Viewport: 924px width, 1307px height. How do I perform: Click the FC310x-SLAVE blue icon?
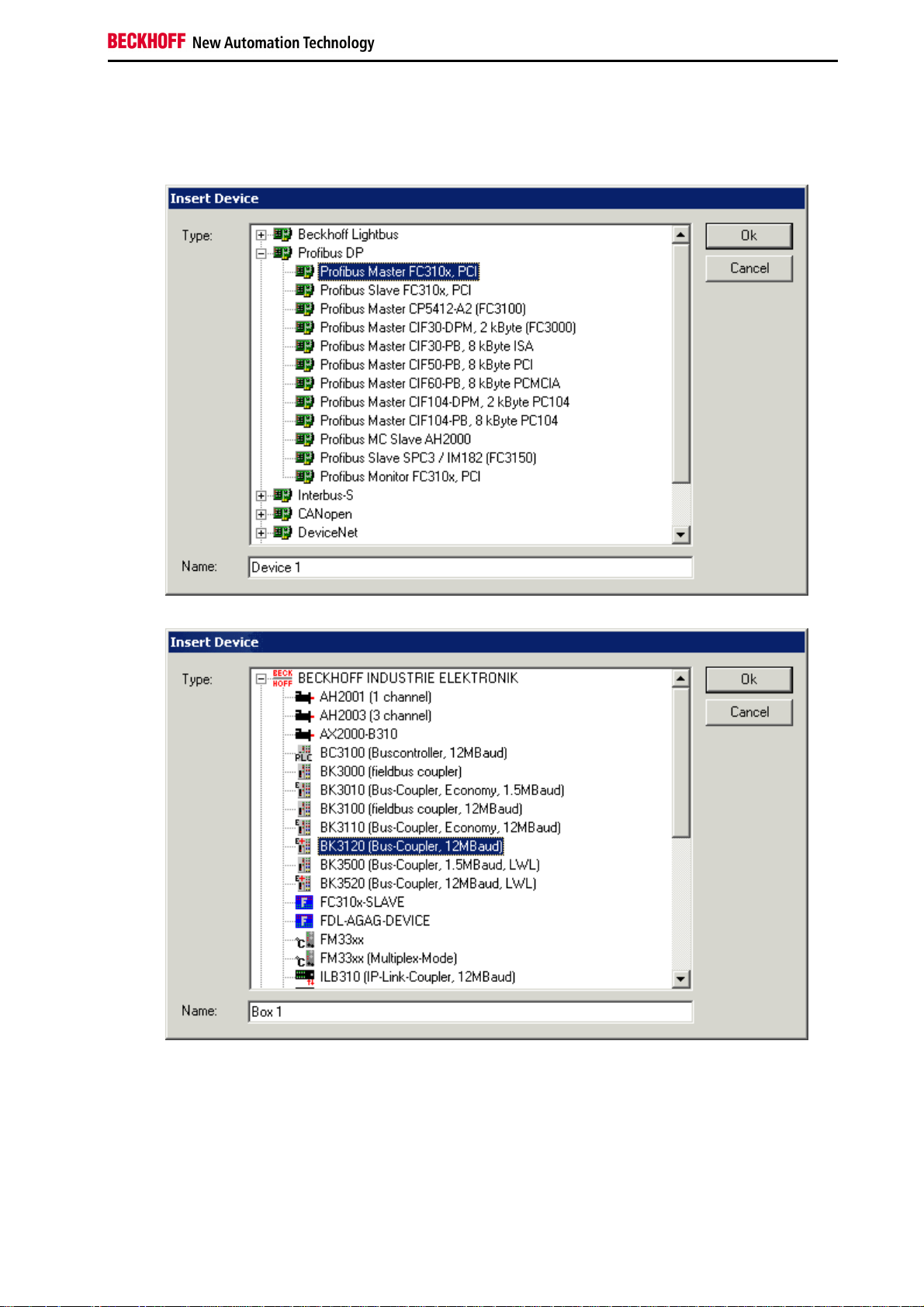[304, 902]
